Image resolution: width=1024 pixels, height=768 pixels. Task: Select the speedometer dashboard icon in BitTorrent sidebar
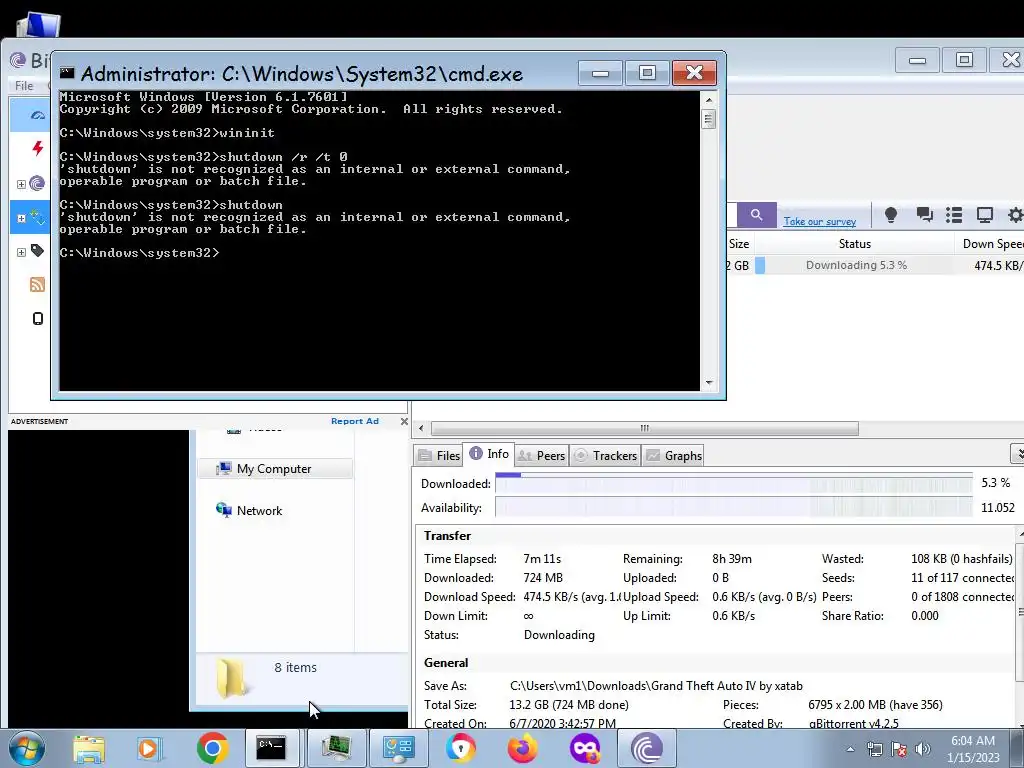point(37,115)
